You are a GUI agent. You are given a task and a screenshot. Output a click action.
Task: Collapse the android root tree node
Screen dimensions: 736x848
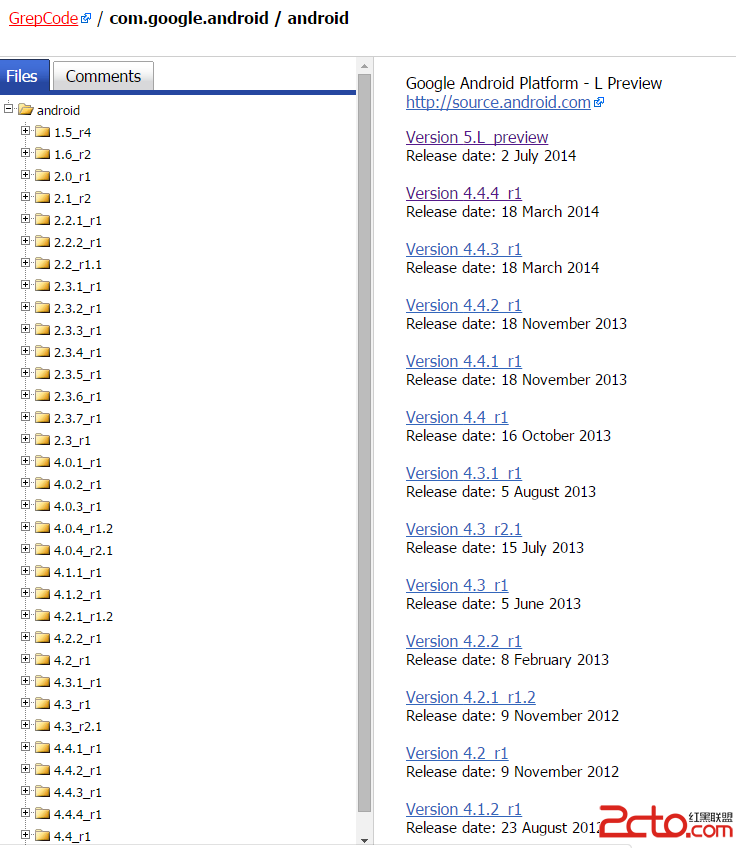click(x=8, y=109)
